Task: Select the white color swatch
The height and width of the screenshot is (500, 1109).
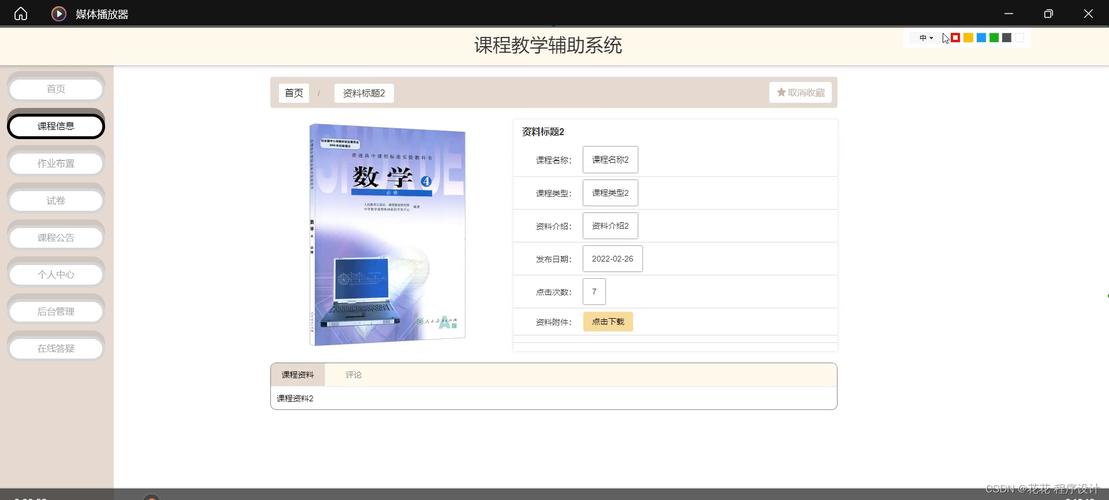Action: click(x=1019, y=37)
